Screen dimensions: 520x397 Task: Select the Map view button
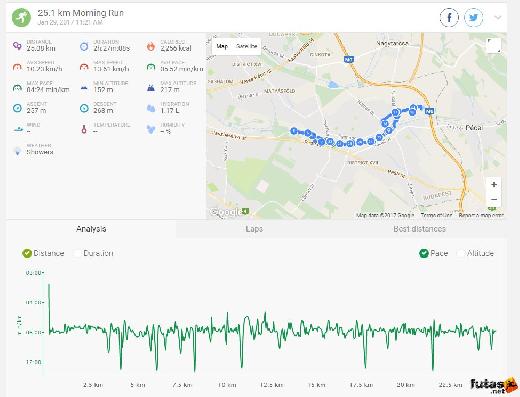point(222,46)
